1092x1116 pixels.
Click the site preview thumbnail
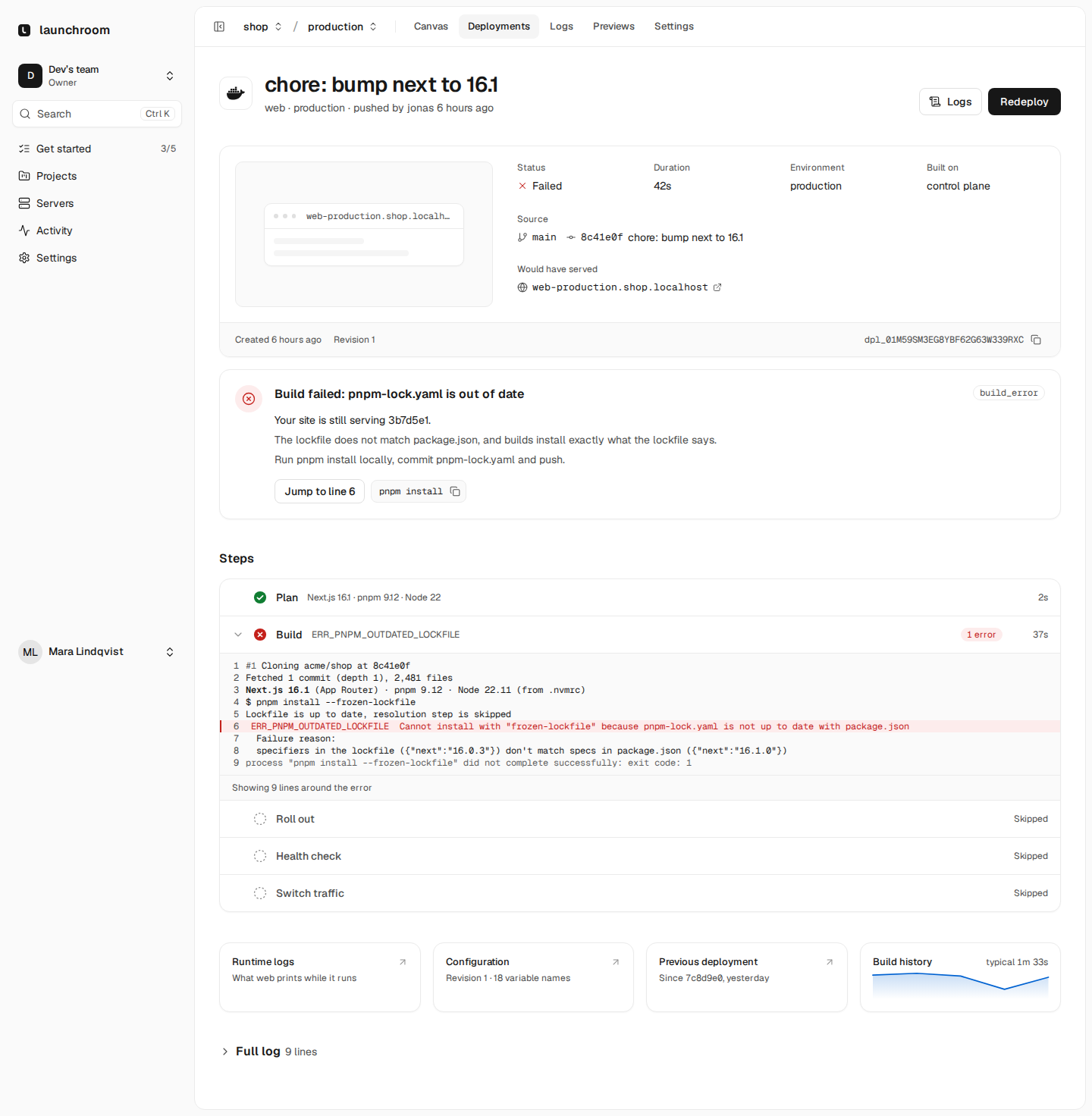pos(364,234)
